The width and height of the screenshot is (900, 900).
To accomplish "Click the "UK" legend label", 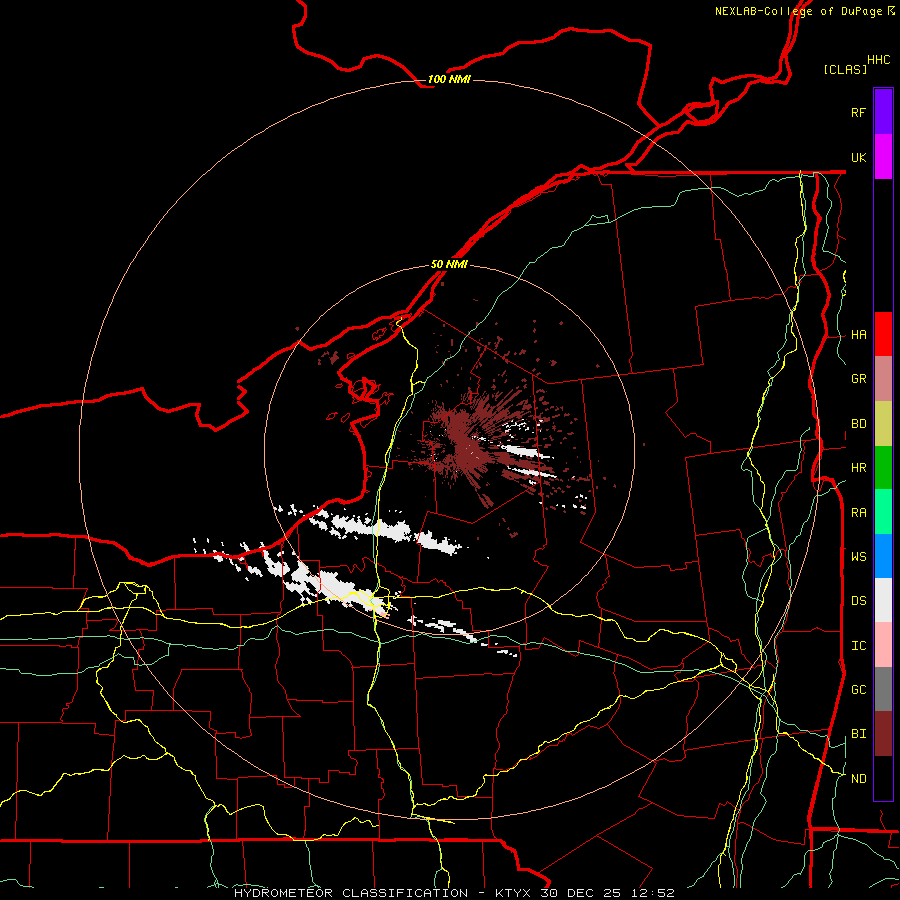I will [x=858, y=157].
